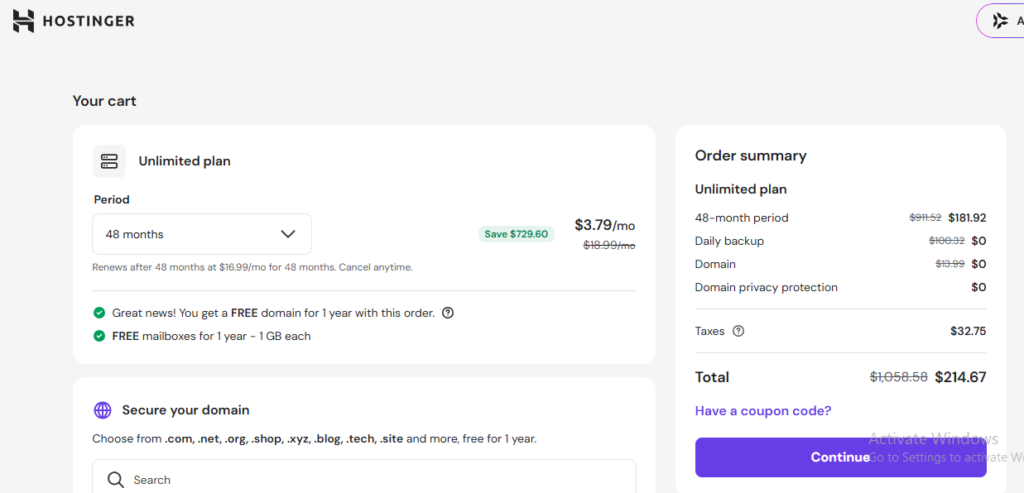Click the server icon beside Unlimited plan

click(x=109, y=161)
